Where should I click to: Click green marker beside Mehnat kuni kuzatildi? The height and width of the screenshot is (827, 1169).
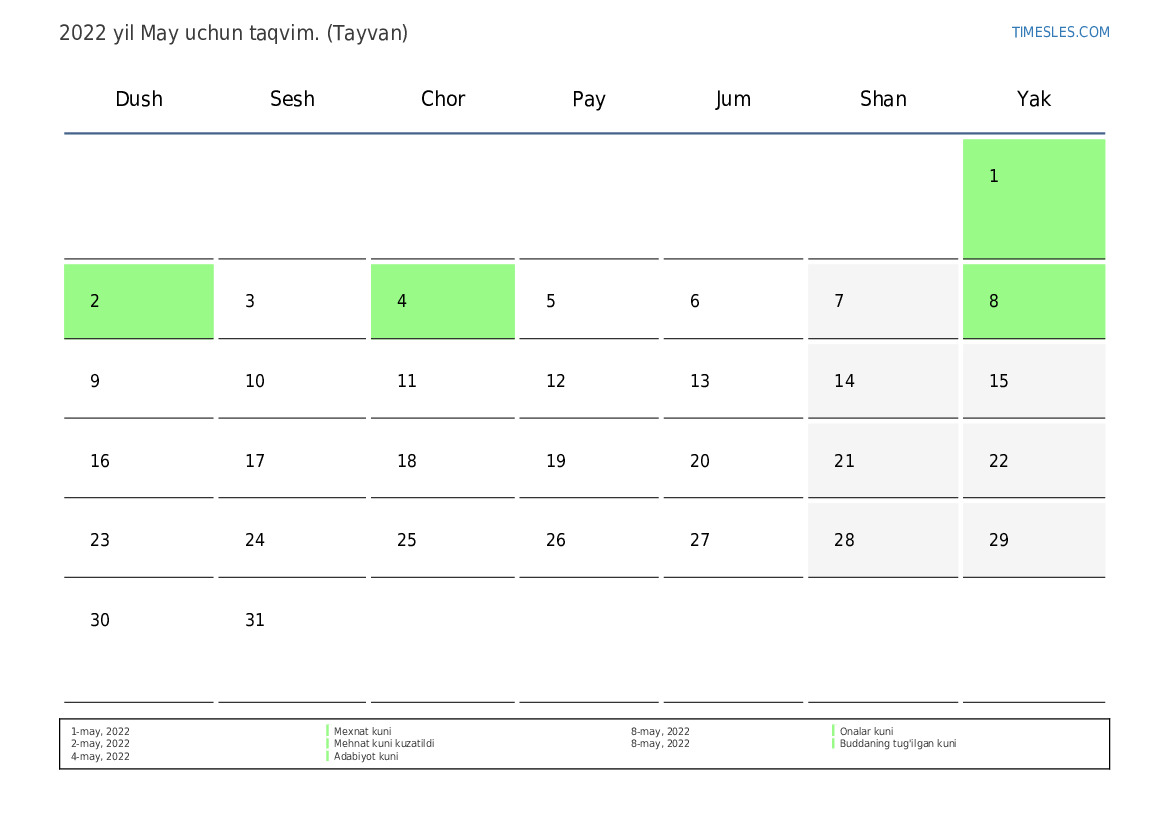coord(327,743)
